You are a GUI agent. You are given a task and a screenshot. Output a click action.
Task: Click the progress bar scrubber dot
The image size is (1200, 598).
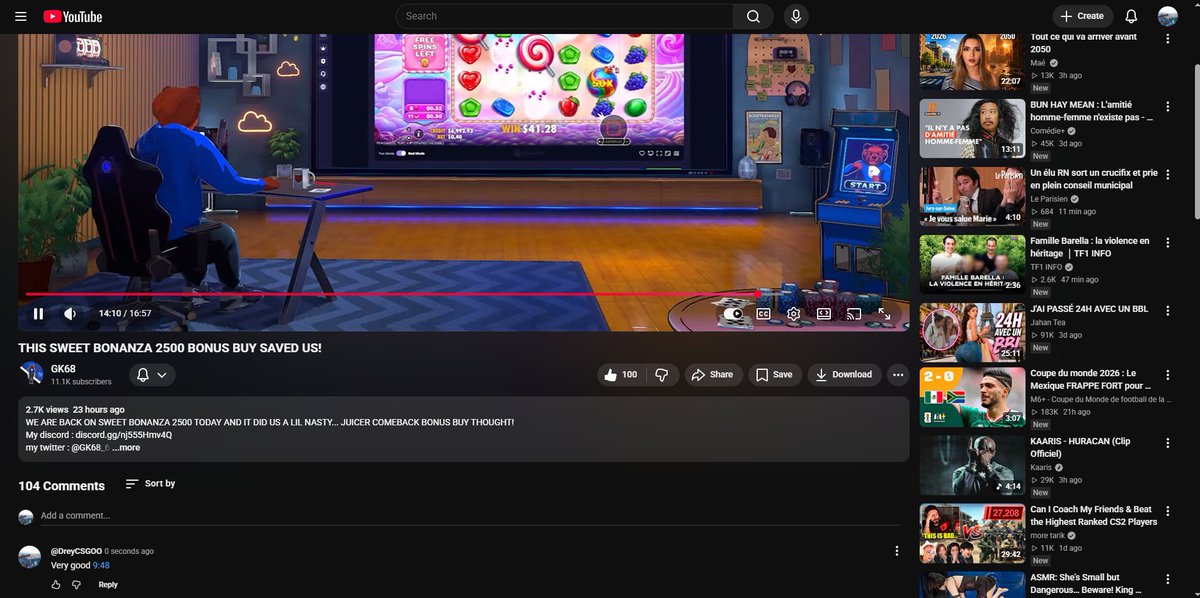[x=756, y=294]
